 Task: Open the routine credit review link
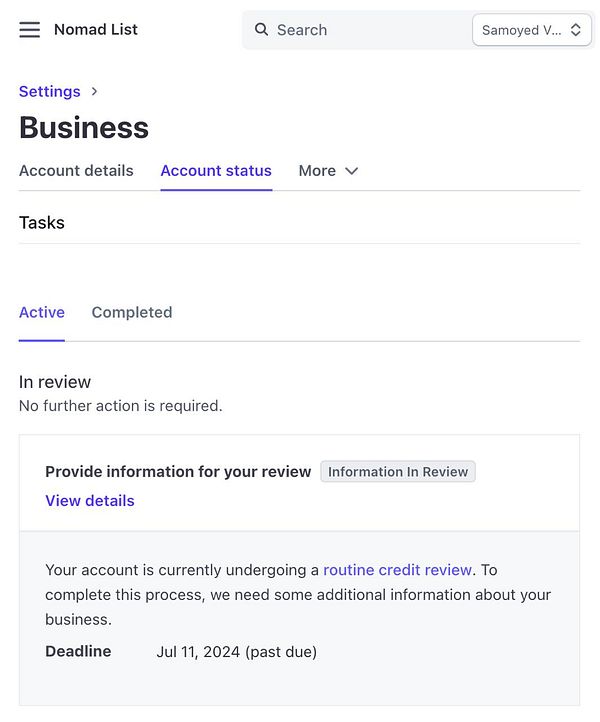tap(397, 570)
